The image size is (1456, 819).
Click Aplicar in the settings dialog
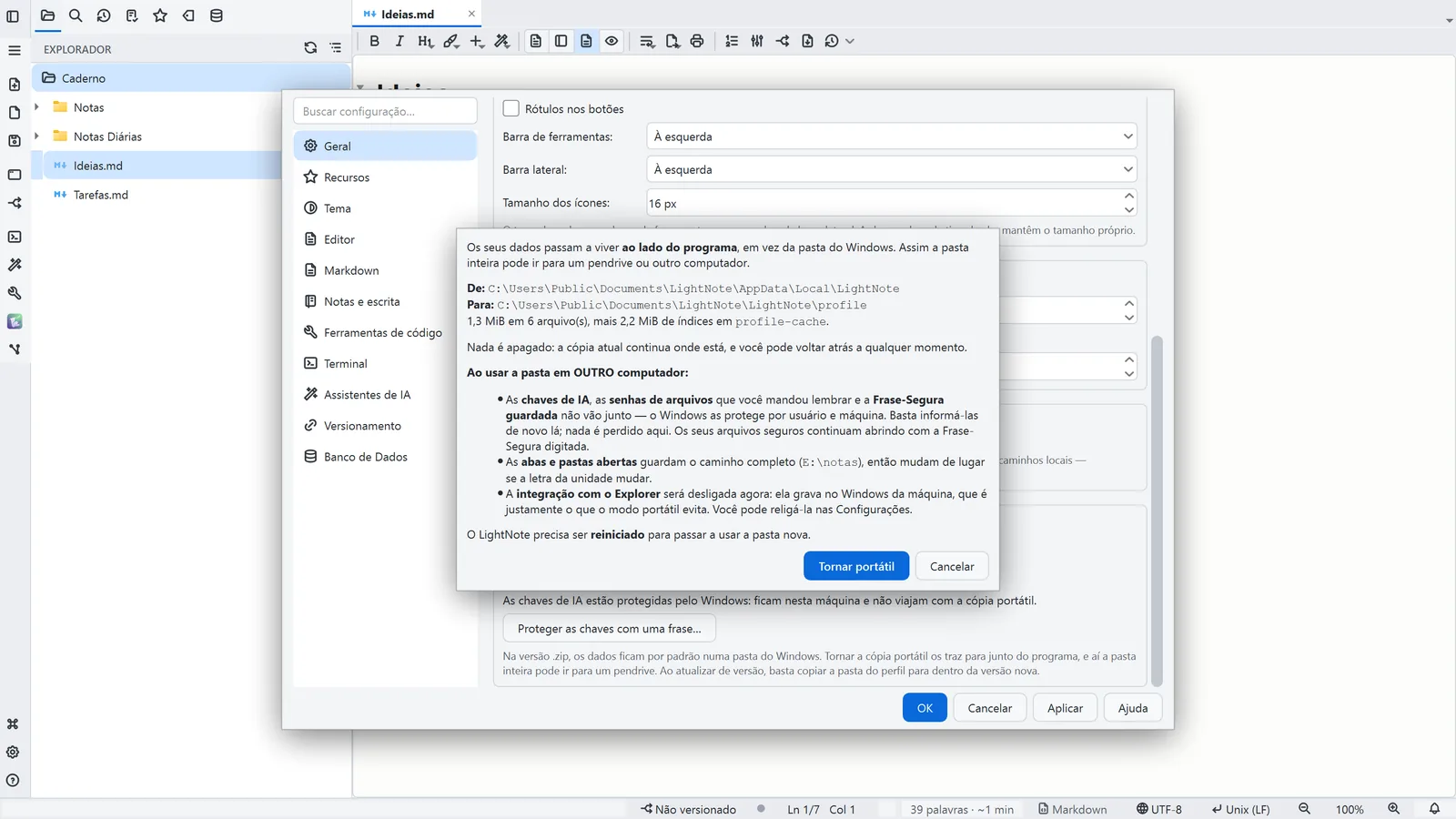point(1065,708)
